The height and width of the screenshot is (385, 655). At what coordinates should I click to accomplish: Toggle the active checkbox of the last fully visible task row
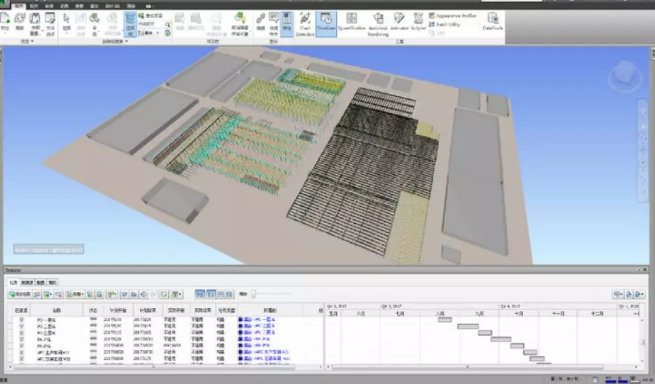[21, 359]
